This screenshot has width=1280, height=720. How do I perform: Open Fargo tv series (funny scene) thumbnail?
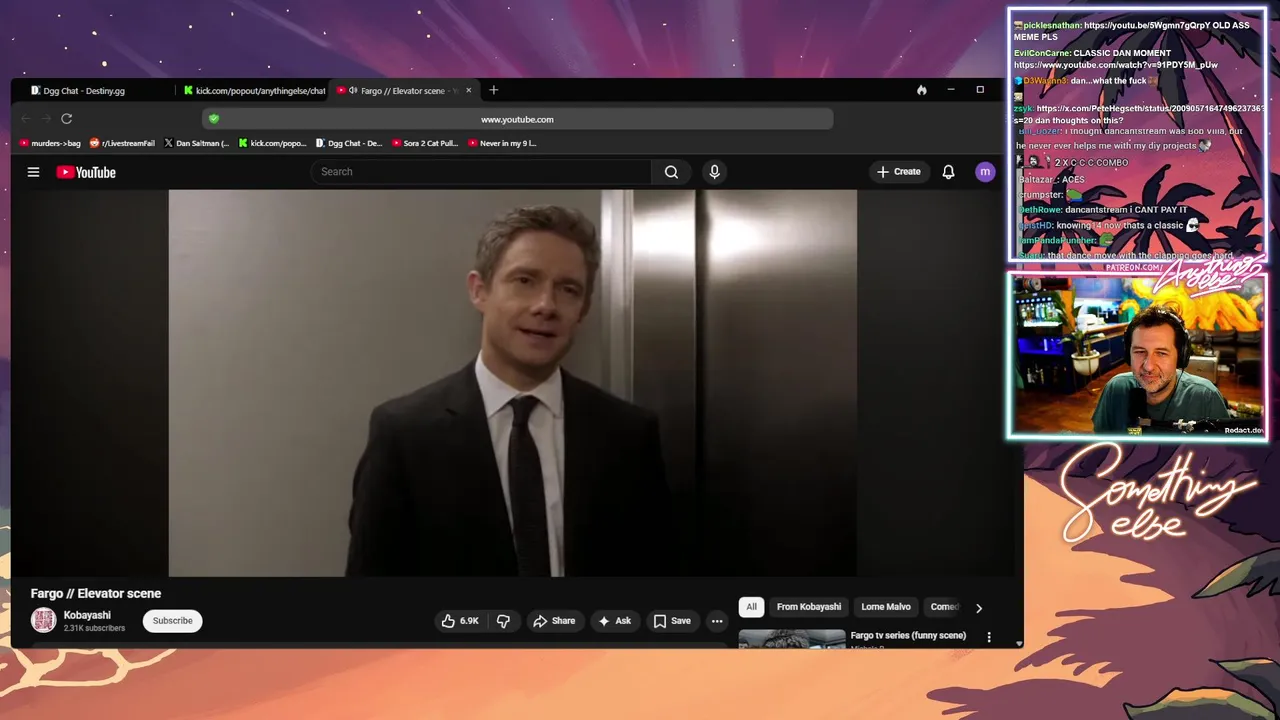click(x=792, y=639)
